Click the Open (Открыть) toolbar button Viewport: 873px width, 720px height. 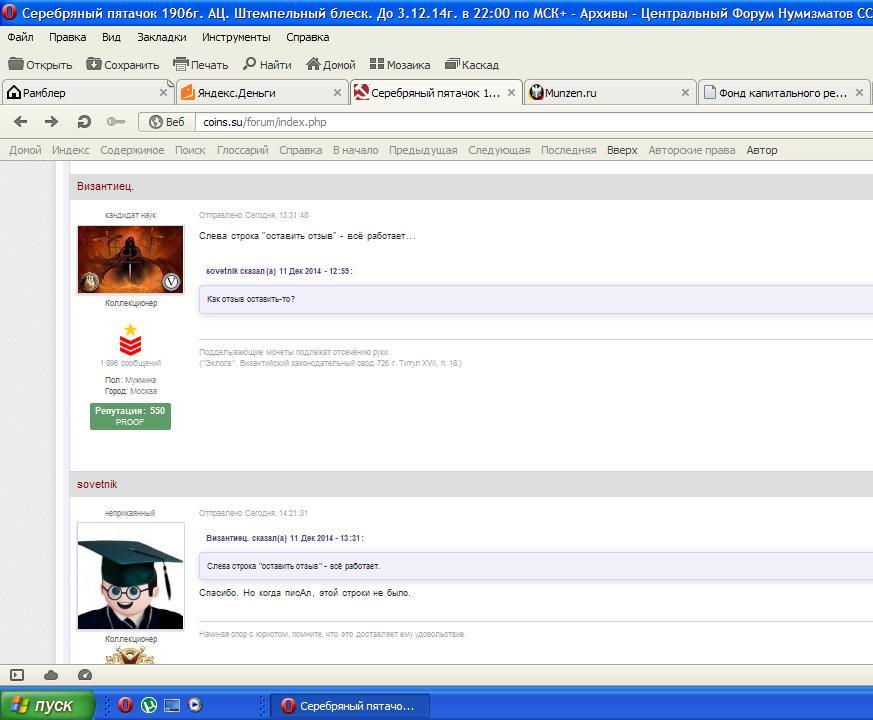40,65
